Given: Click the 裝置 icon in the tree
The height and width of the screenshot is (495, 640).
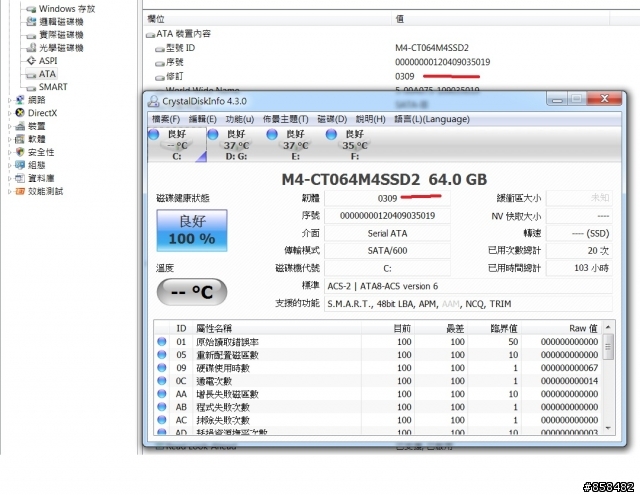Looking at the screenshot, I should (x=20, y=126).
